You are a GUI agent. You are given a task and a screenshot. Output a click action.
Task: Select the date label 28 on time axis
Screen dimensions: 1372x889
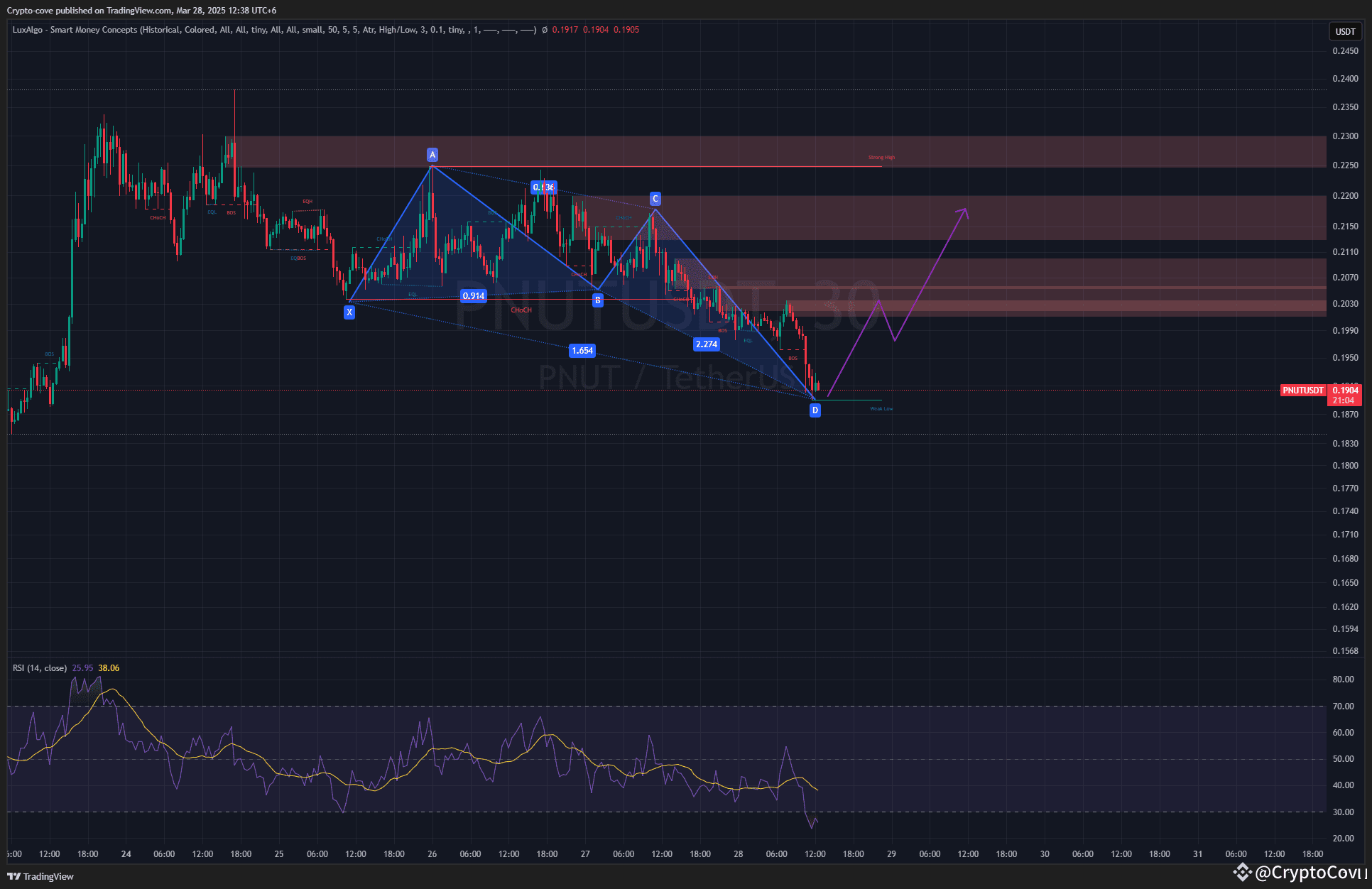pos(738,854)
